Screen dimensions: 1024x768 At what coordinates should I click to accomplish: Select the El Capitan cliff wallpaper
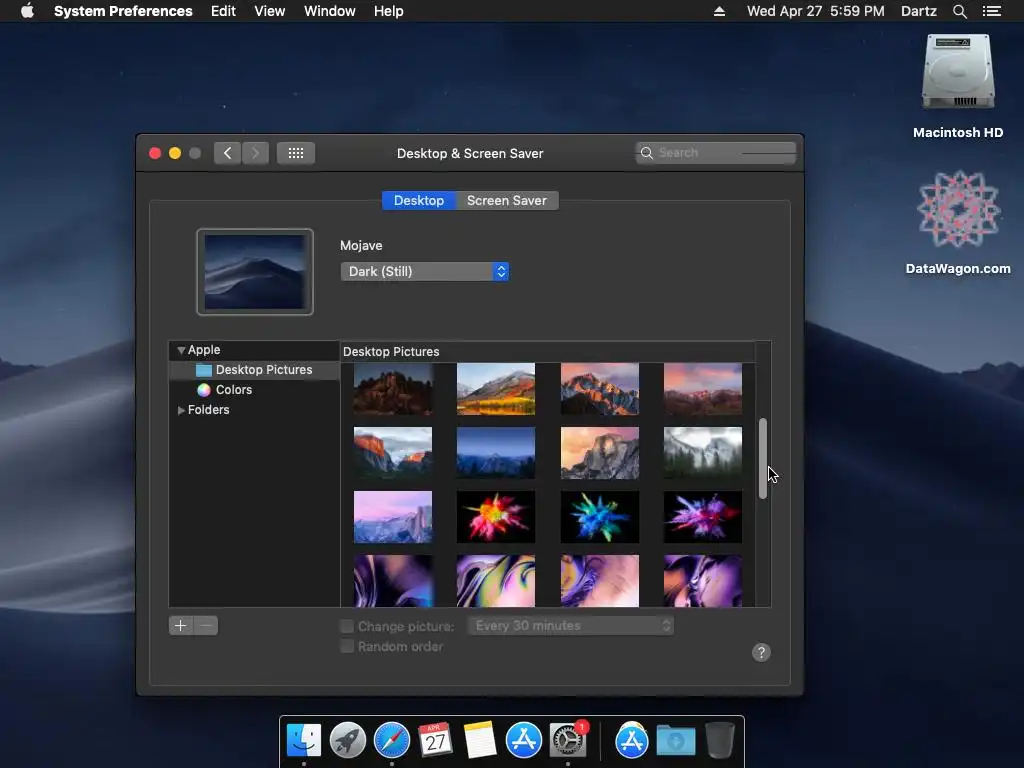392,453
